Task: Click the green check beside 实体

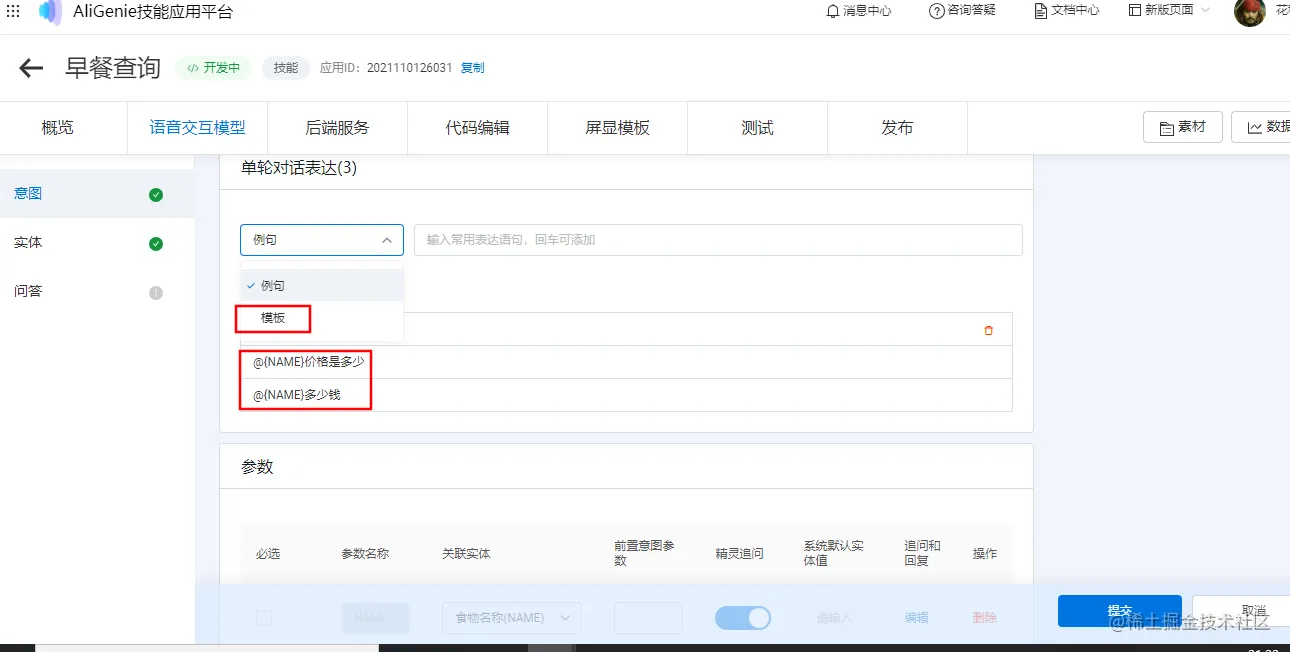Action: pos(156,244)
